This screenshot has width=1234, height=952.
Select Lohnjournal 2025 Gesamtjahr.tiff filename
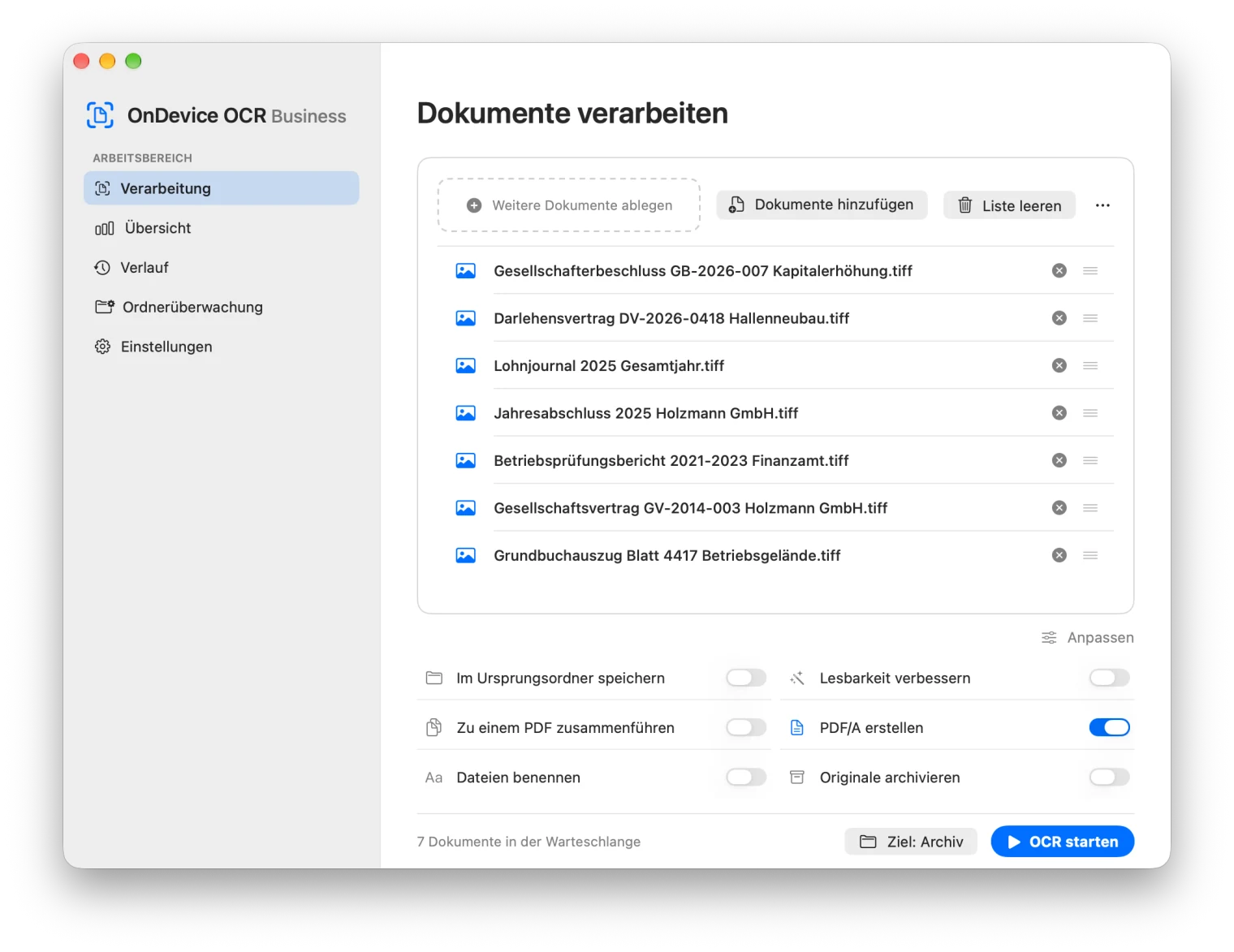(609, 366)
